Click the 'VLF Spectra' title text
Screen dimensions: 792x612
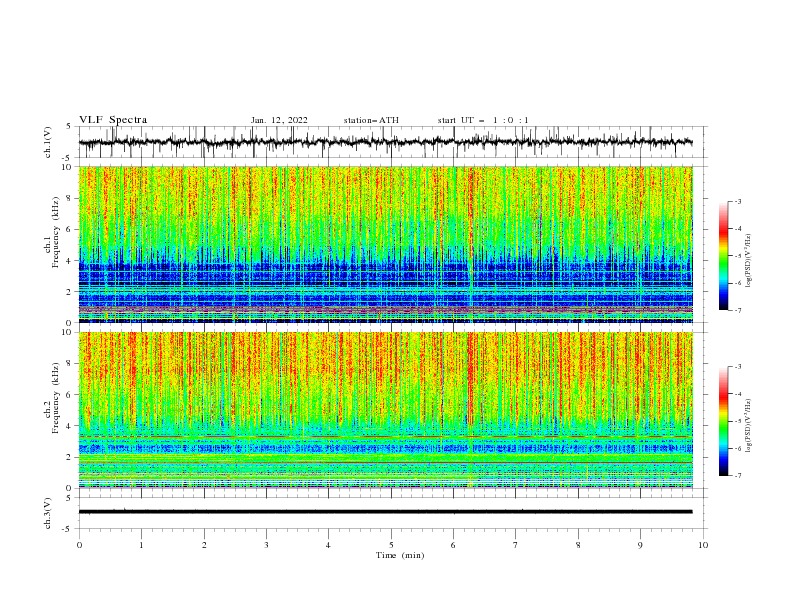[x=113, y=120]
